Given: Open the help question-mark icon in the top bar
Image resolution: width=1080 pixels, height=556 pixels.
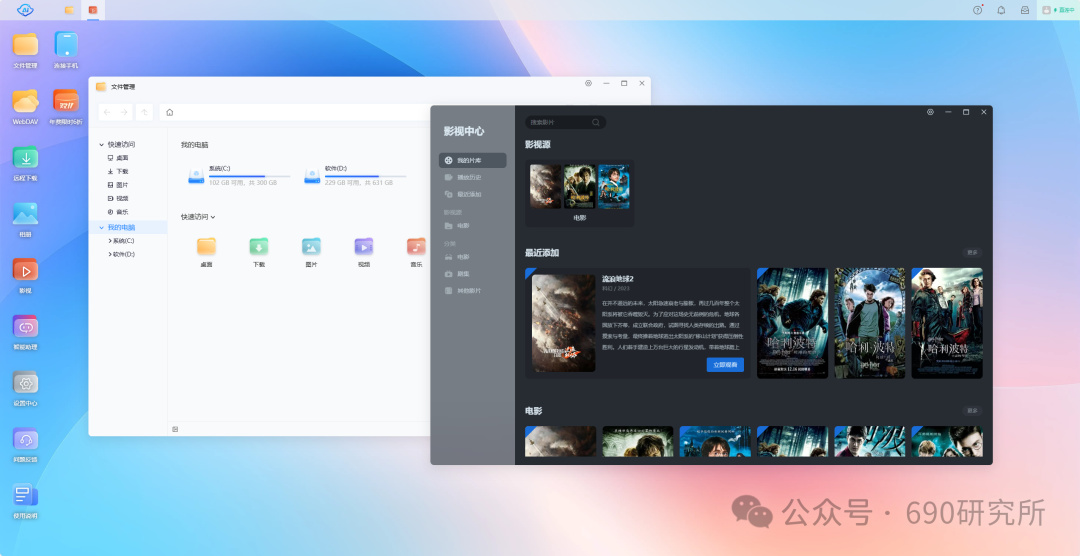Looking at the screenshot, I should tap(977, 10).
